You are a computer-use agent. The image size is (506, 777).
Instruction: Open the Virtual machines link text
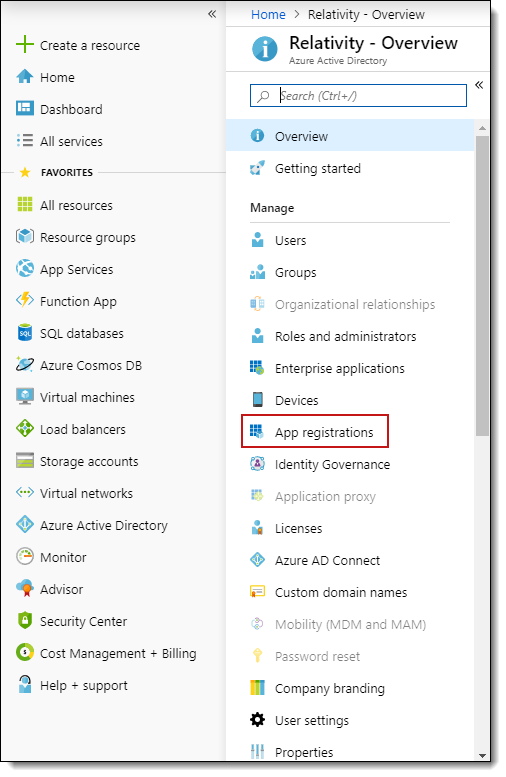pyautogui.click(x=87, y=397)
